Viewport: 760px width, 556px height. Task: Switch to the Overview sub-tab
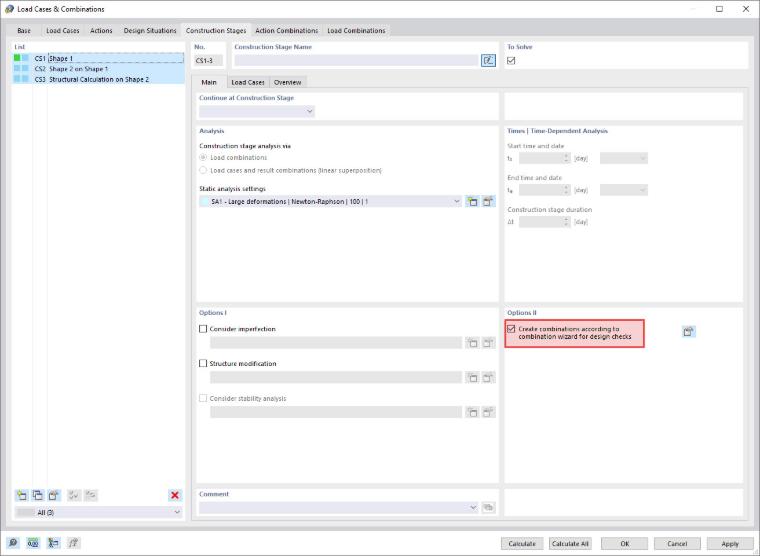[287, 82]
